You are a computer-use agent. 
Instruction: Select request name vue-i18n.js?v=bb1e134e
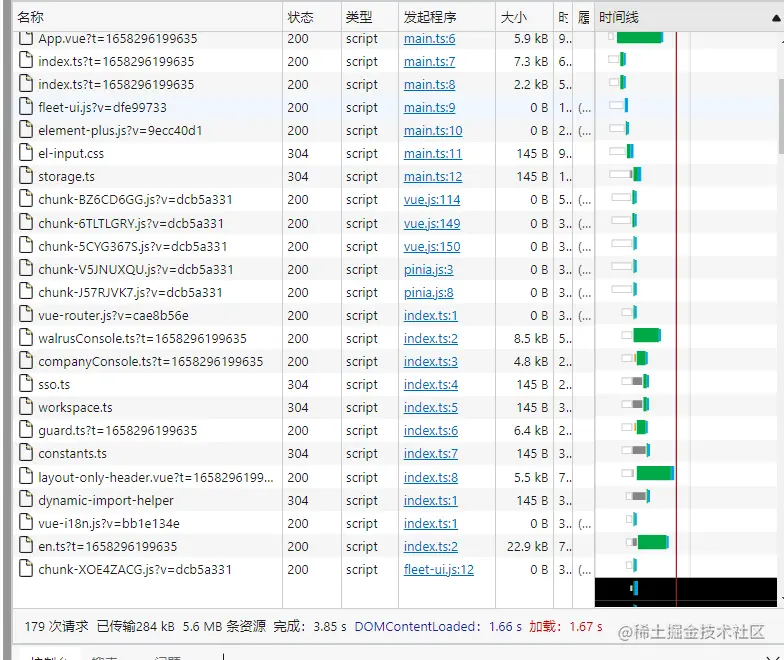click(109, 524)
